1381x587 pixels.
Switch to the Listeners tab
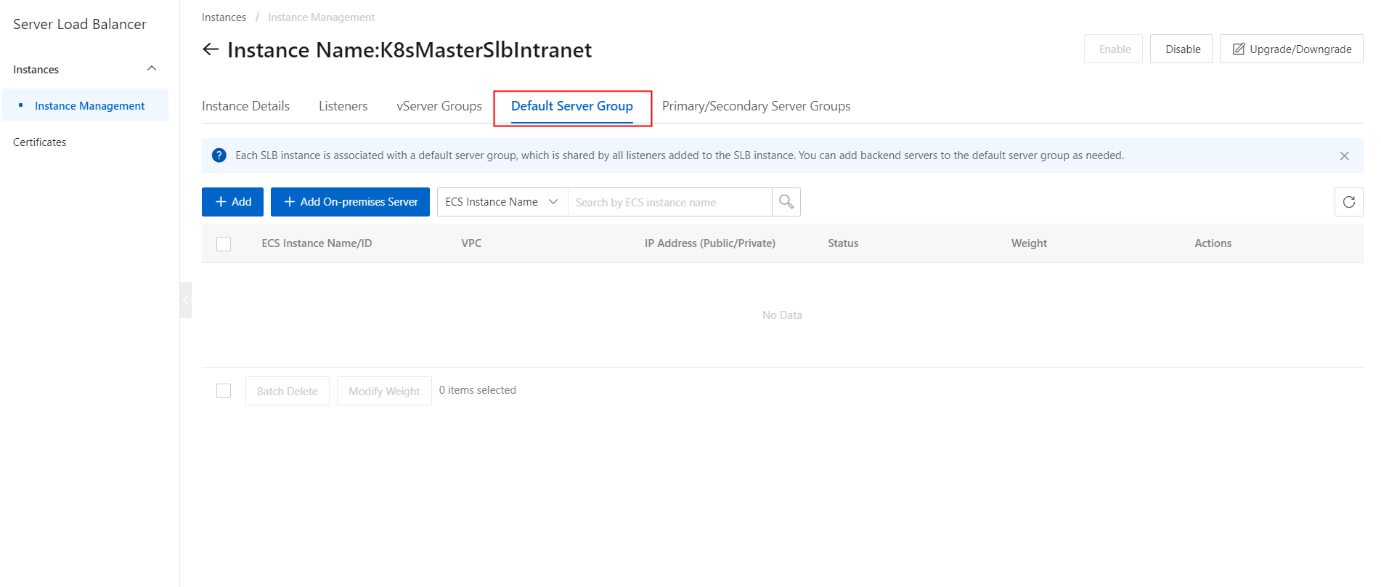pos(343,106)
